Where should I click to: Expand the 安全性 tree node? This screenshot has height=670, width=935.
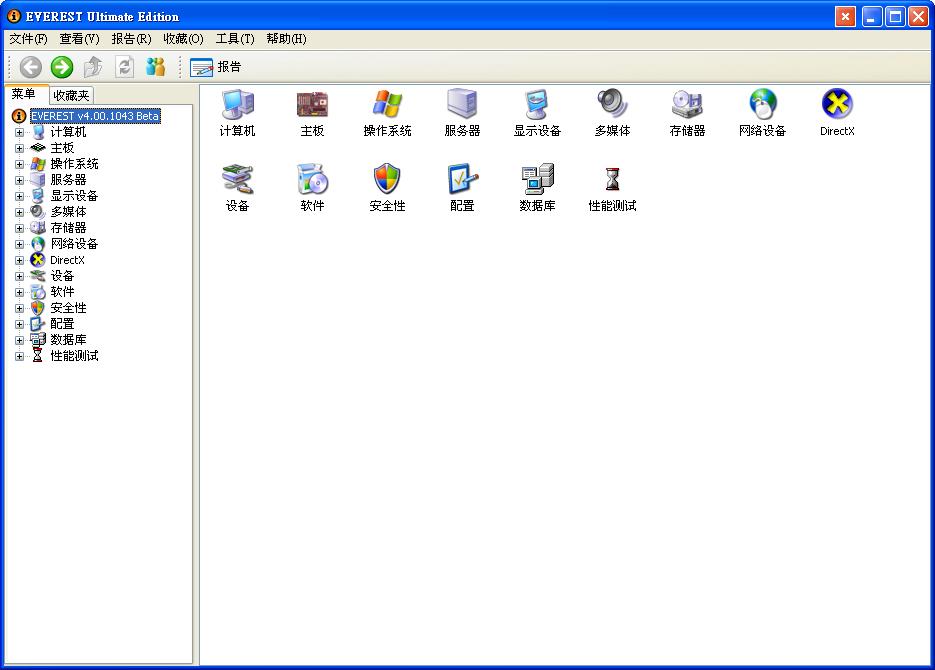19,309
